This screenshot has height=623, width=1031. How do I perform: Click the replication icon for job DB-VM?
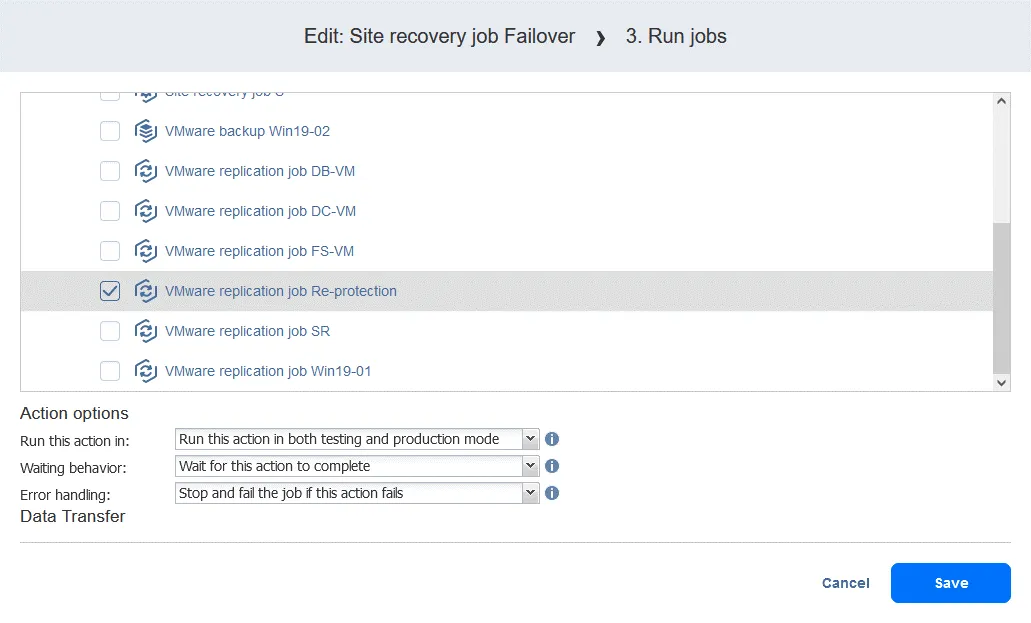click(x=146, y=170)
